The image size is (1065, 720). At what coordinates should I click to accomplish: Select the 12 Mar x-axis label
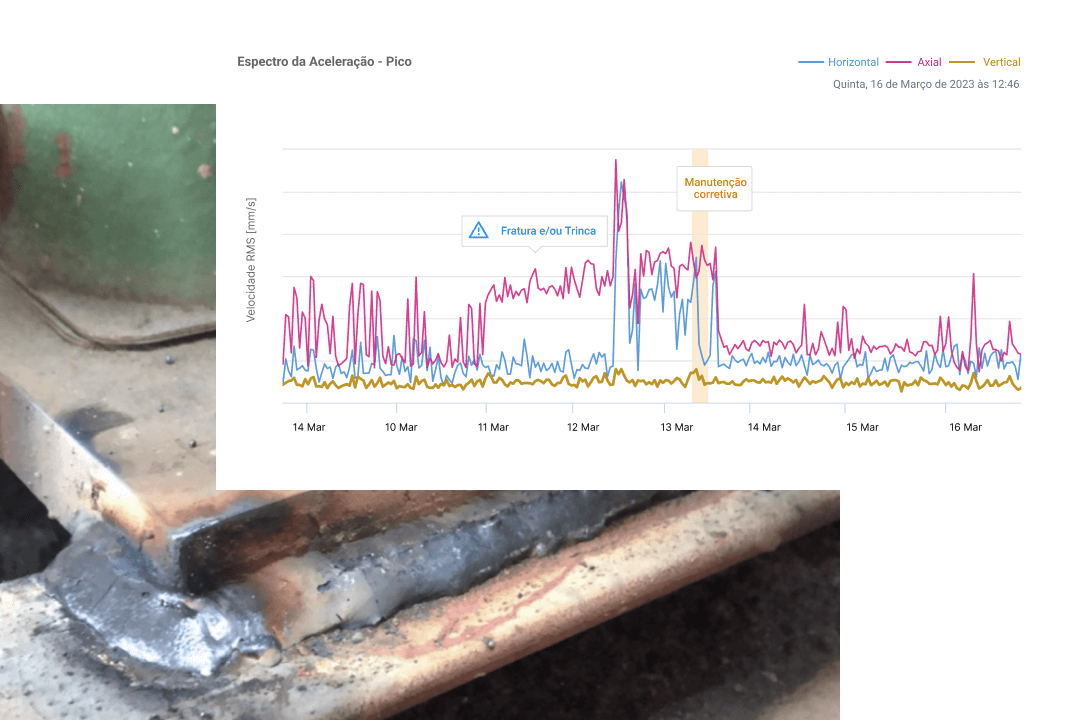click(x=583, y=427)
